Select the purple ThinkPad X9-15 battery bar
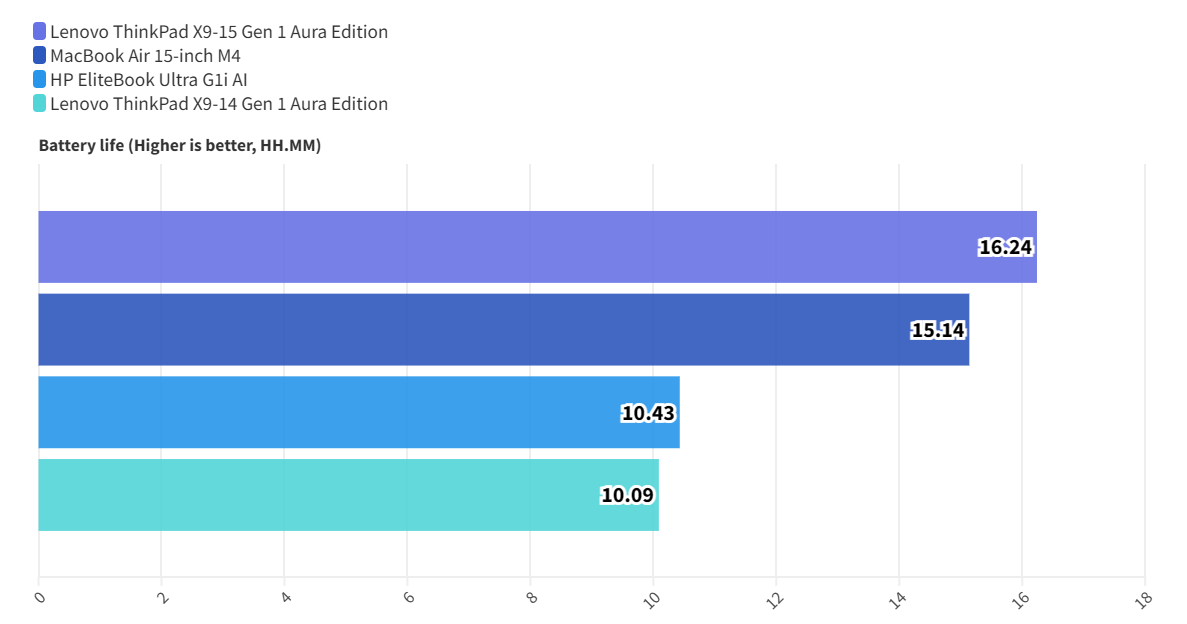1187x624 pixels. pyautogui.click(x=500, y=247)
